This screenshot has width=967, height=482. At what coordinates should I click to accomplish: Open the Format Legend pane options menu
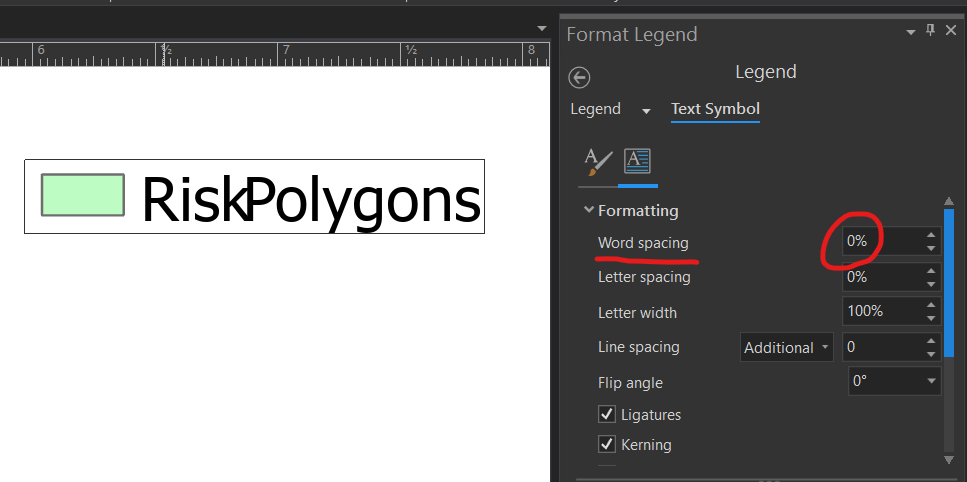pyautogui.click(x=910, y=32)
